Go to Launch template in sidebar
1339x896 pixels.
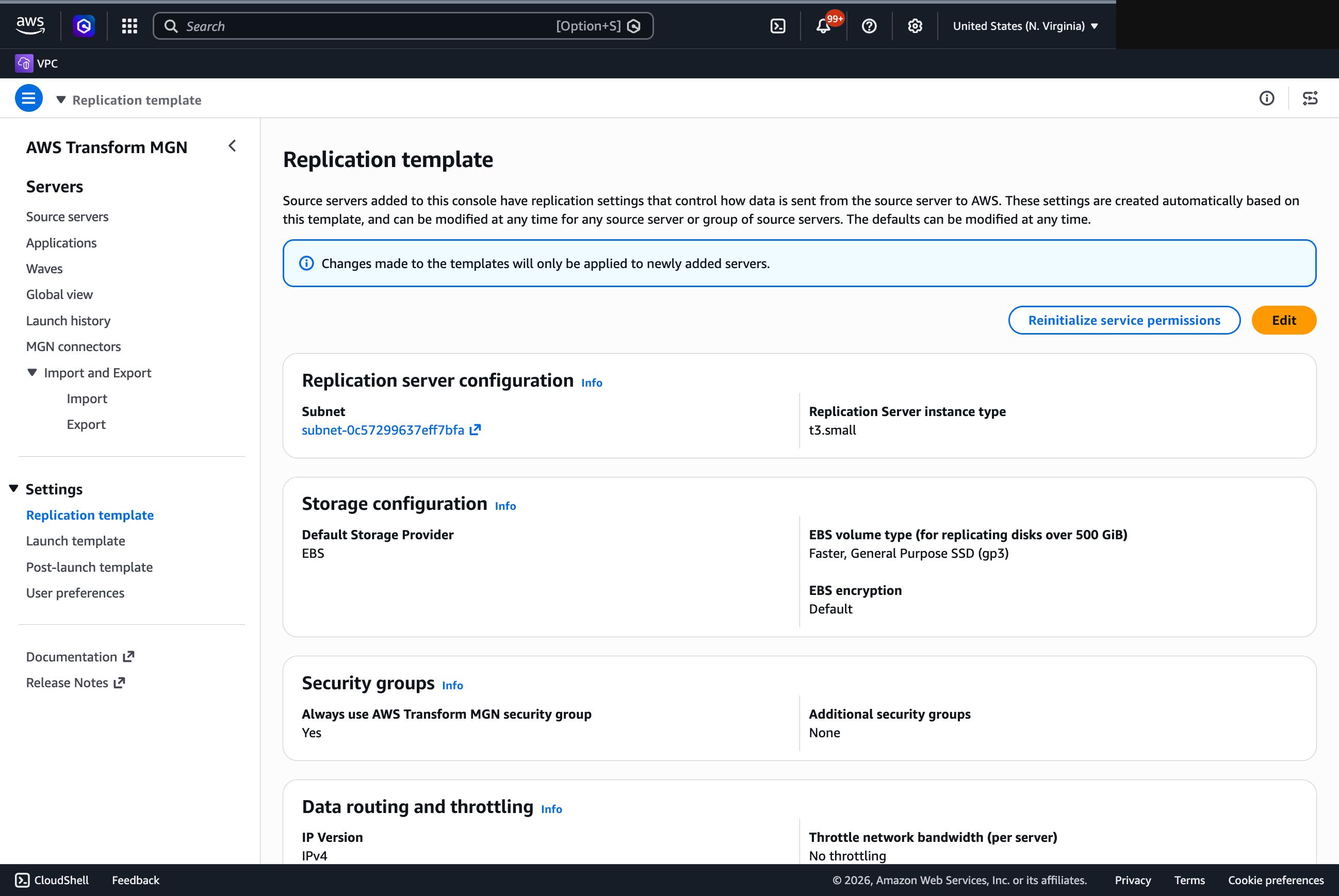pos(75,541)
